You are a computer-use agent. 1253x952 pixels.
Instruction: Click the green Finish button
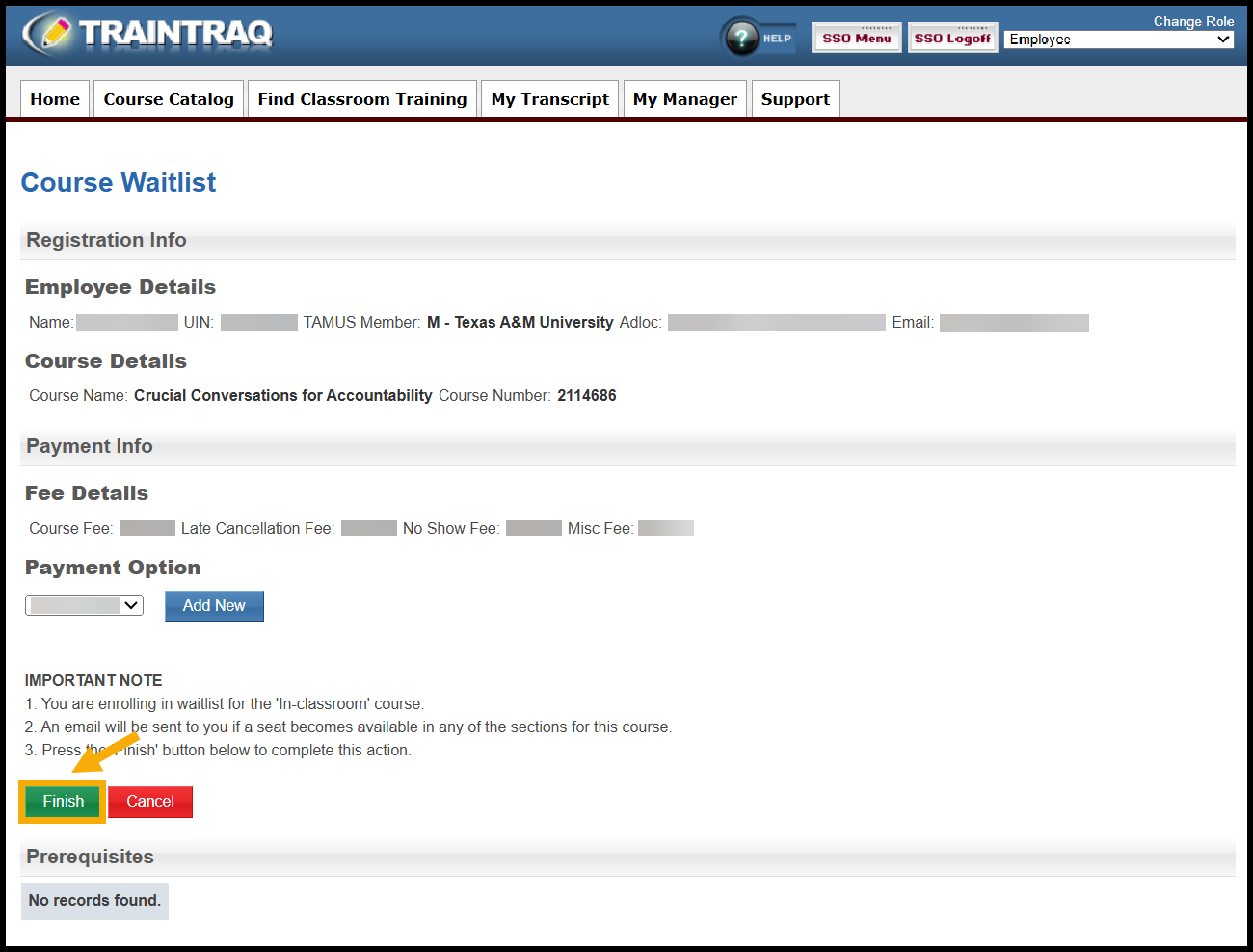pyautogui.click(x=63, y=802)
